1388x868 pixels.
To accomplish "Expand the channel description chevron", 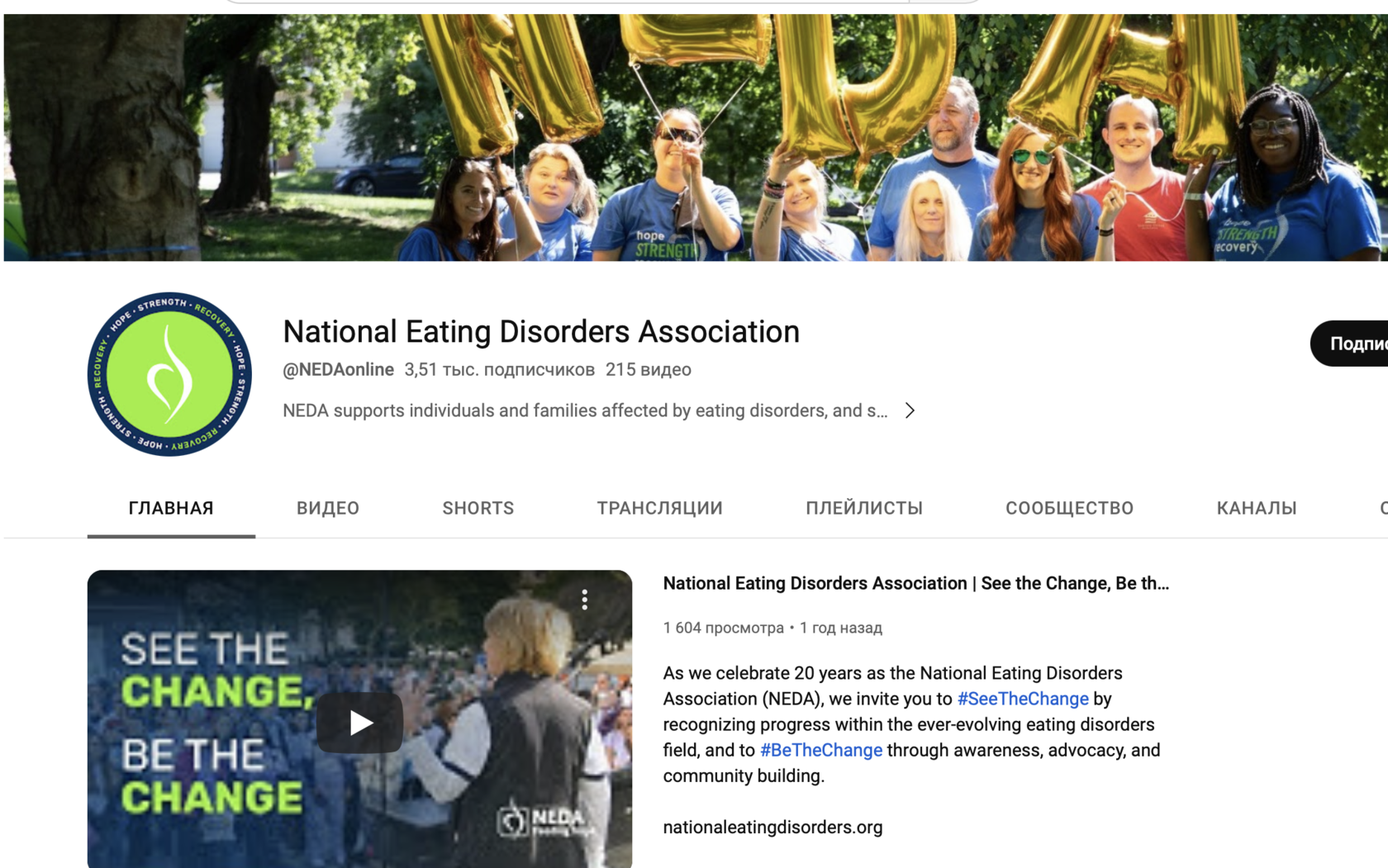I will (910, 410).
